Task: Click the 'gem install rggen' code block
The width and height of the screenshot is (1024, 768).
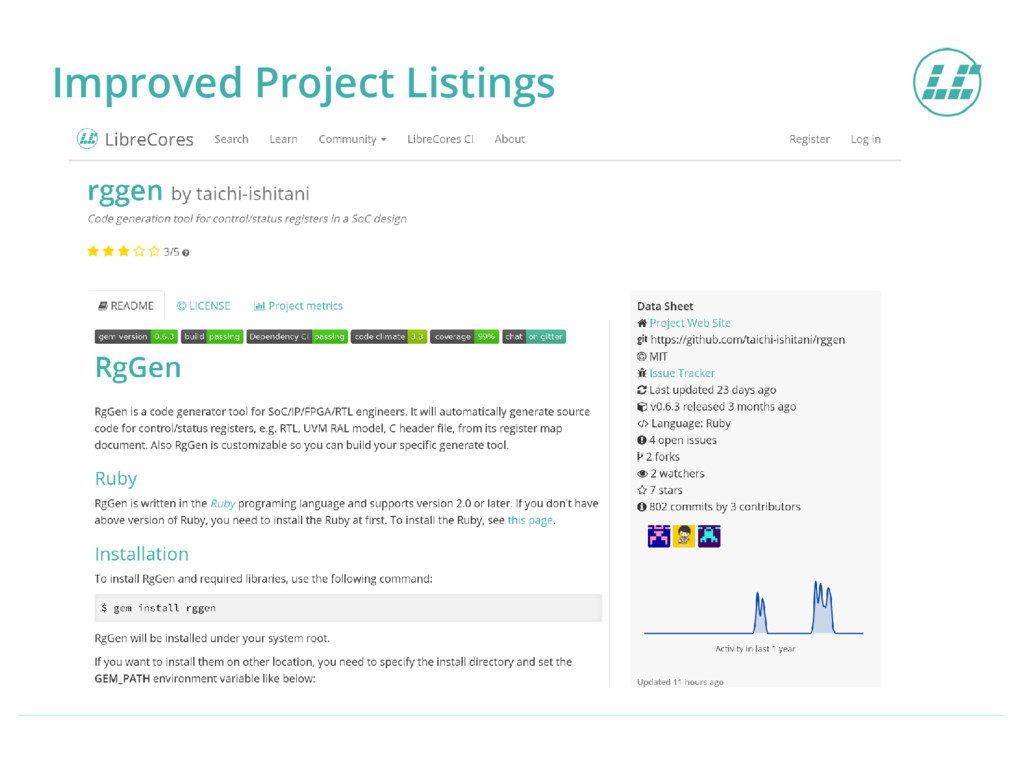Action: (x=348, y=608)
